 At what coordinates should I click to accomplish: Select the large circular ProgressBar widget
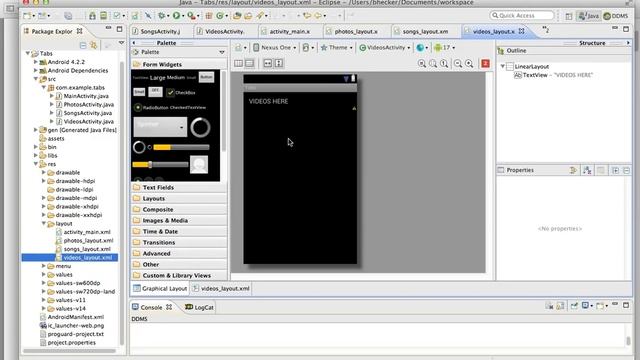(200, 127)
